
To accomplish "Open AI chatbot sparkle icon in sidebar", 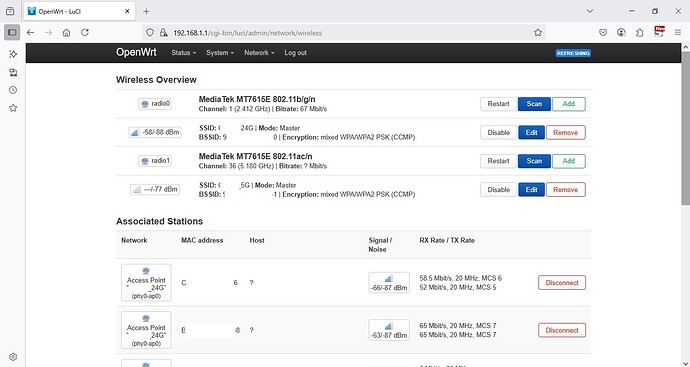I will tap(13, 54).
